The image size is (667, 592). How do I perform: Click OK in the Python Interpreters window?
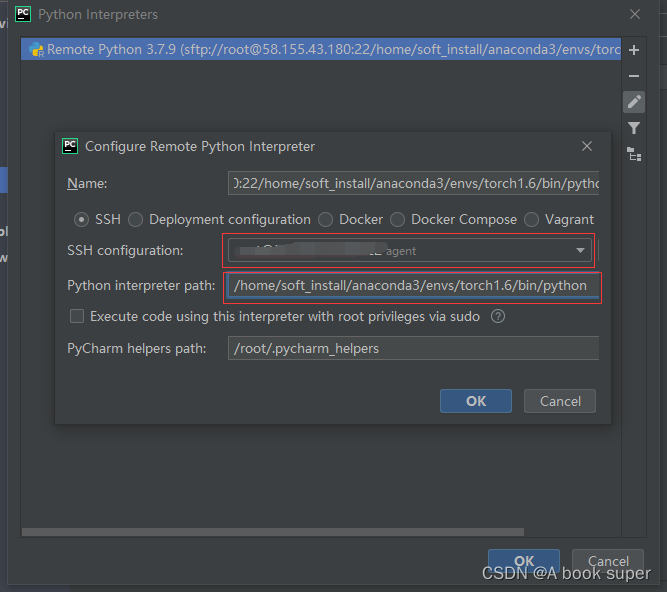tap(524, 561)
